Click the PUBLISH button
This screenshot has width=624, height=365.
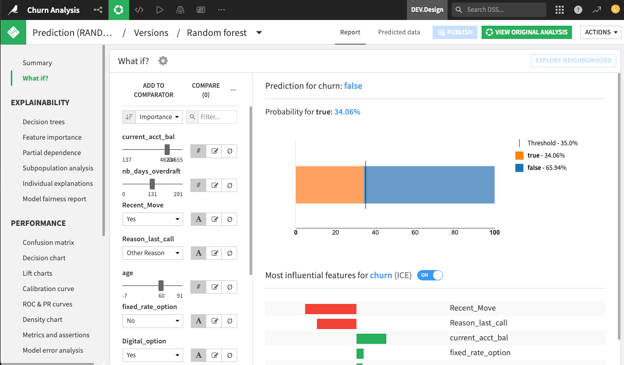coord(455,32)
